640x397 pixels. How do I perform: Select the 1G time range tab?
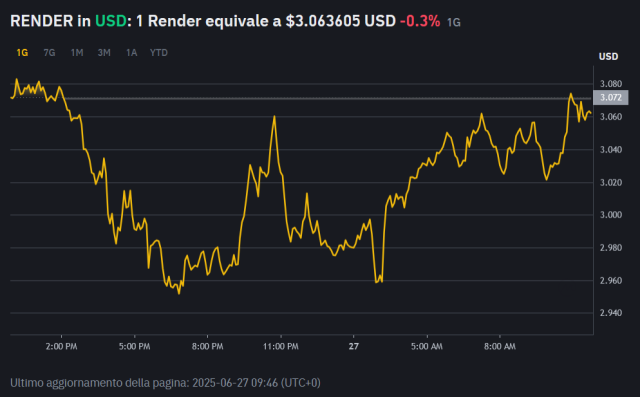(x=22, y=53)
